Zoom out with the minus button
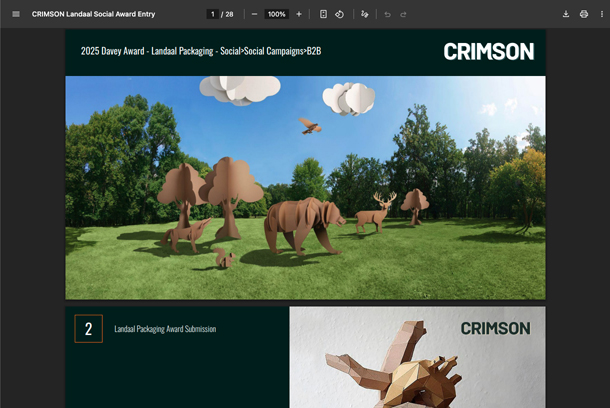 [254, 14]
